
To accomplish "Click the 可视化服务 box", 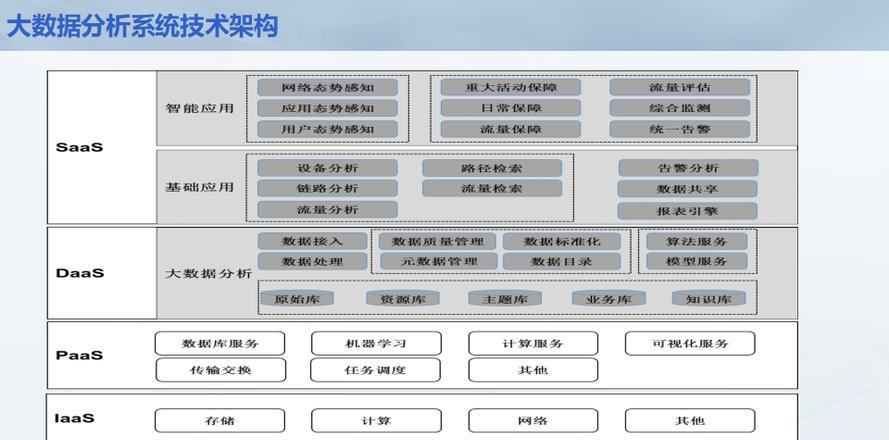I will pyautogui.click(x=690, y=344).
